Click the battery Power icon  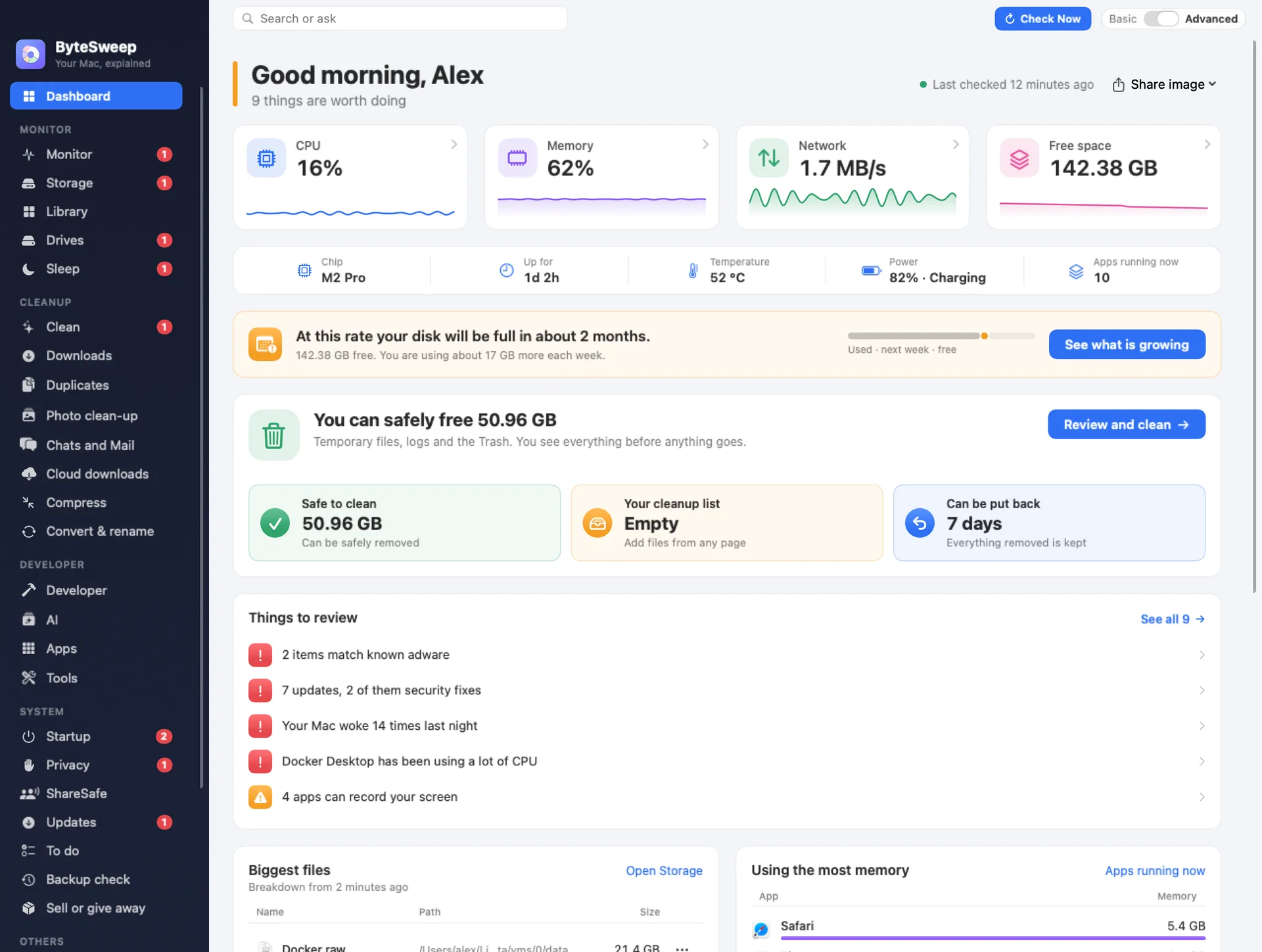[x=871, y=270]
